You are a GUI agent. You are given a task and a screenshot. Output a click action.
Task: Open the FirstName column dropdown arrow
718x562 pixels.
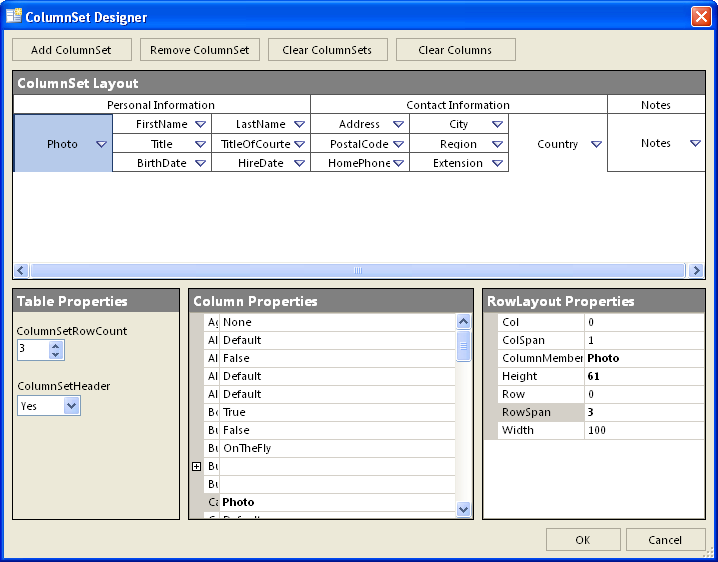[x=200, y=124]
